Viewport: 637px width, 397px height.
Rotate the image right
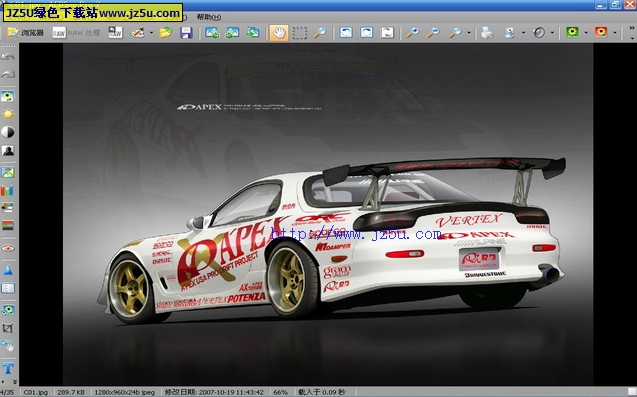pyautogui.click(x=366, y=33)
